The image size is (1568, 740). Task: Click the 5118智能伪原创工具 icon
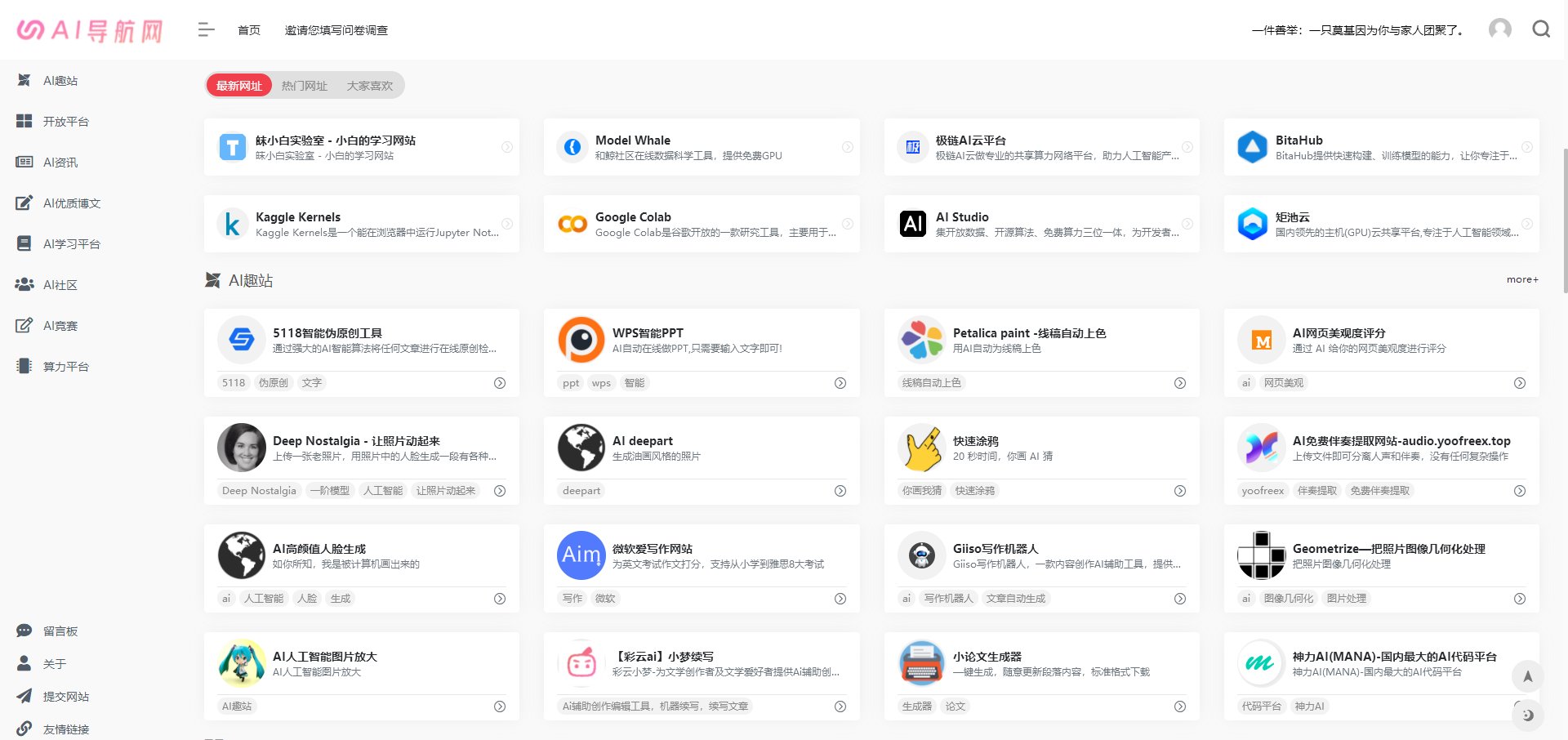pyautogui.click(x=242, y=340)
